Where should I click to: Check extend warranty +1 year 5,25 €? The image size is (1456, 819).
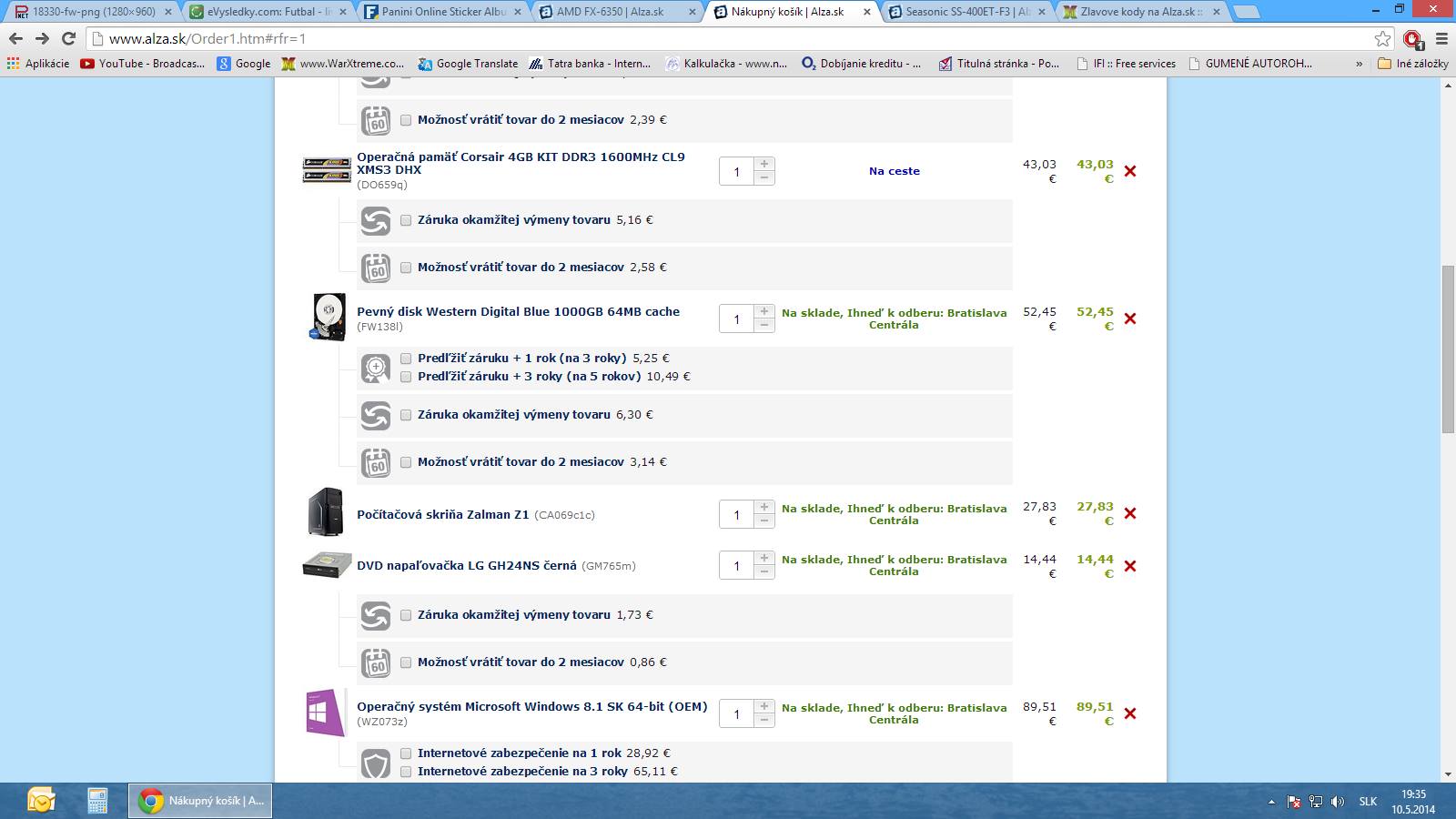click(406, 359)
